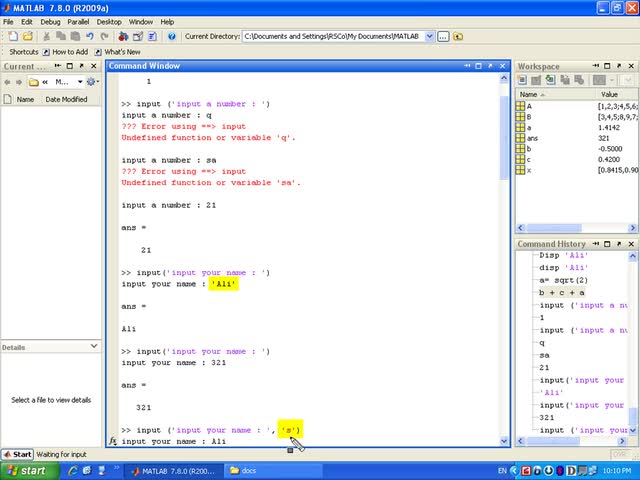Open the Debug menu
640x480 pixels.
pos(50,21)
